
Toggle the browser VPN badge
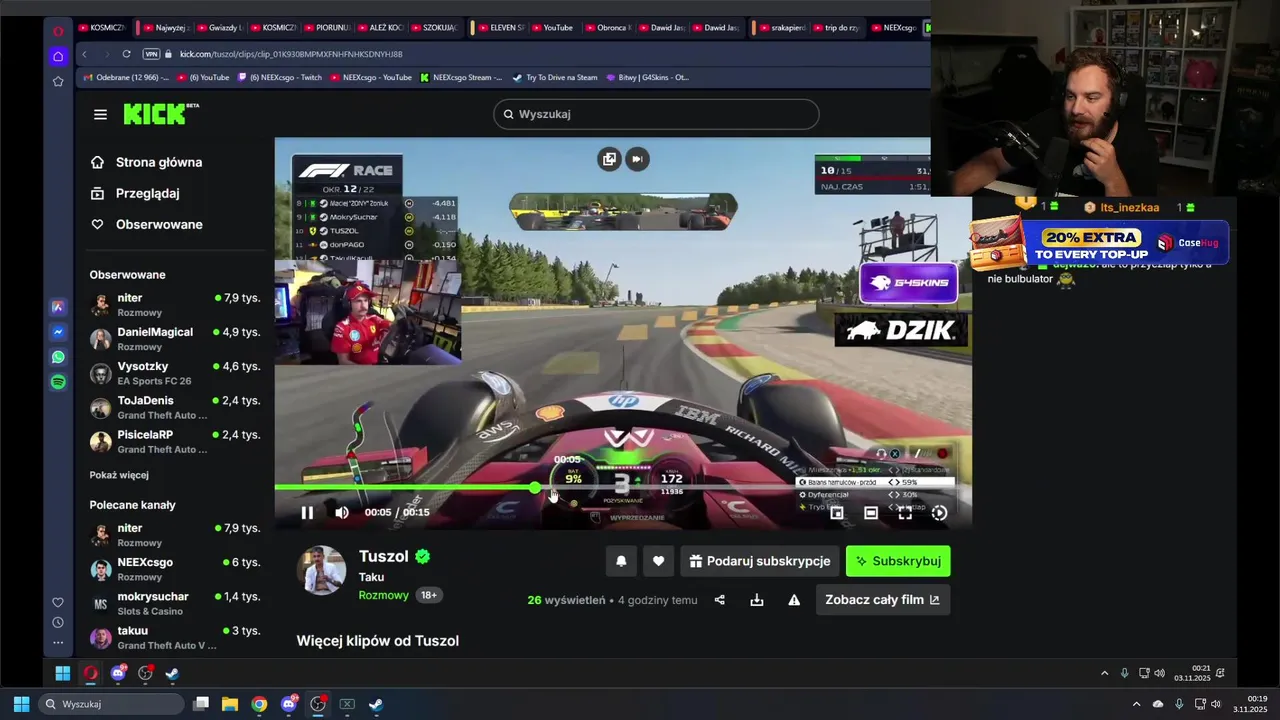(151, 54)
